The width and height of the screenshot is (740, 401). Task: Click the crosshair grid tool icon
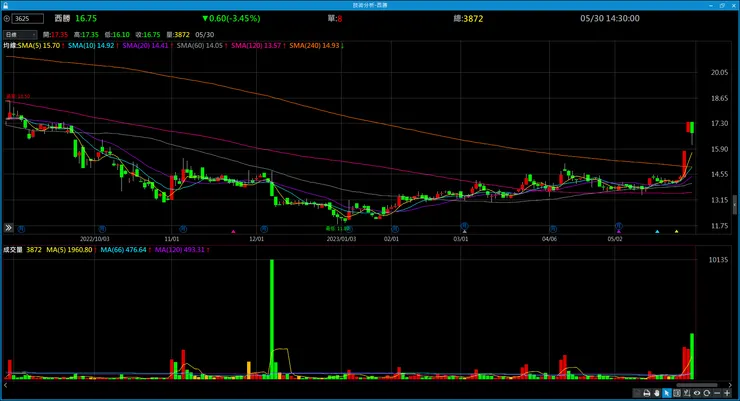[677, 393]
